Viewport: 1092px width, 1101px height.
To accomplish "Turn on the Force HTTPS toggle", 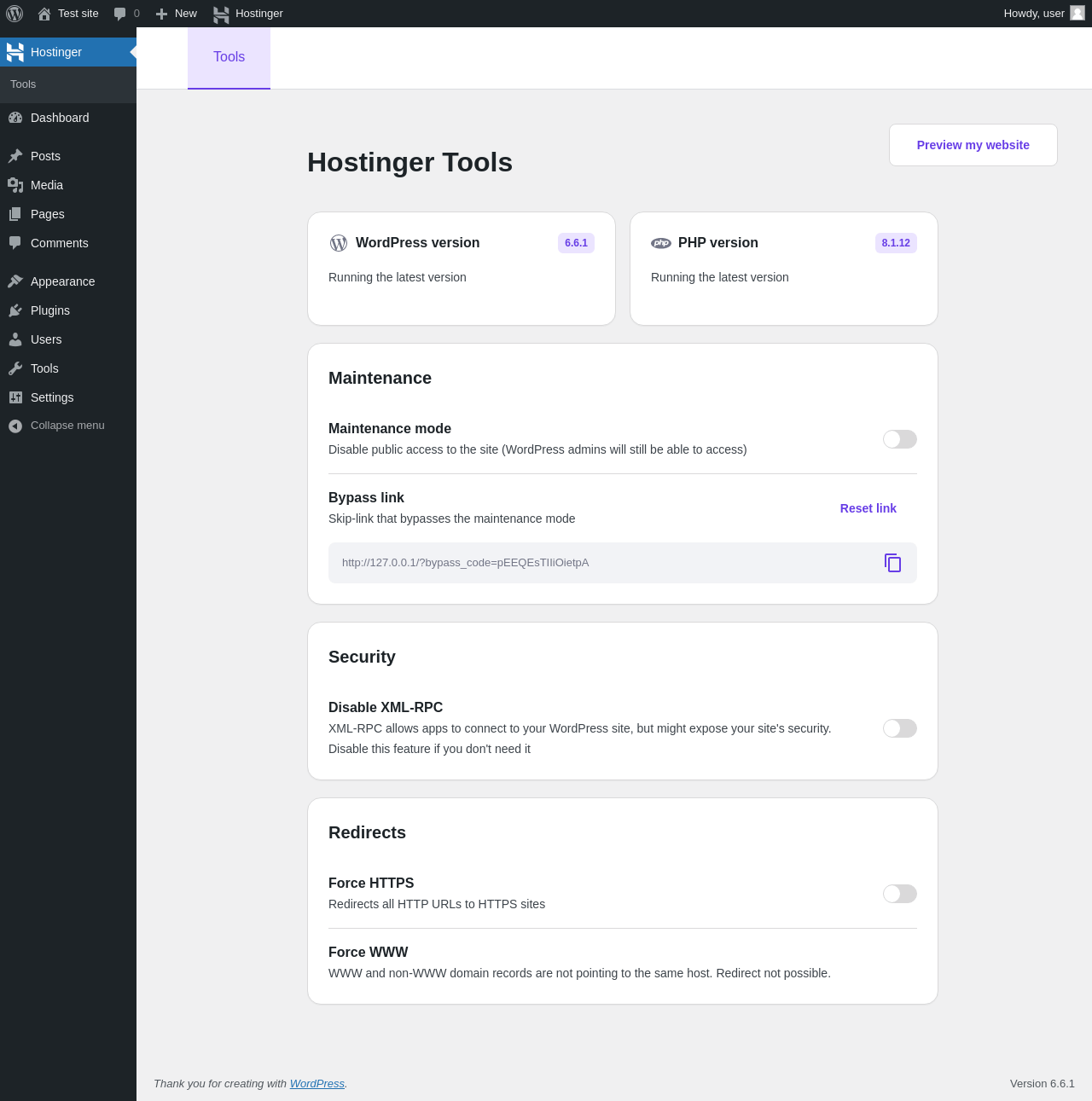I will [x=900, y=894].
